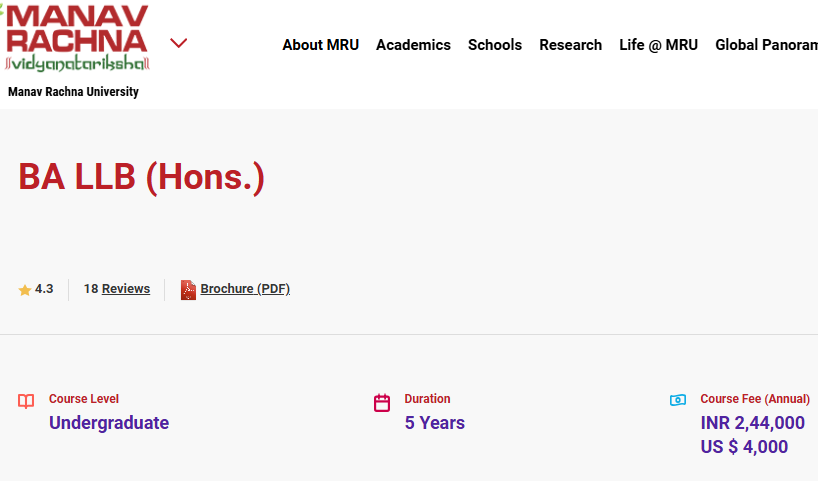Click the gold rating star icon
Viewport: 818px width, 481px height.
click(x=25, y=290)
